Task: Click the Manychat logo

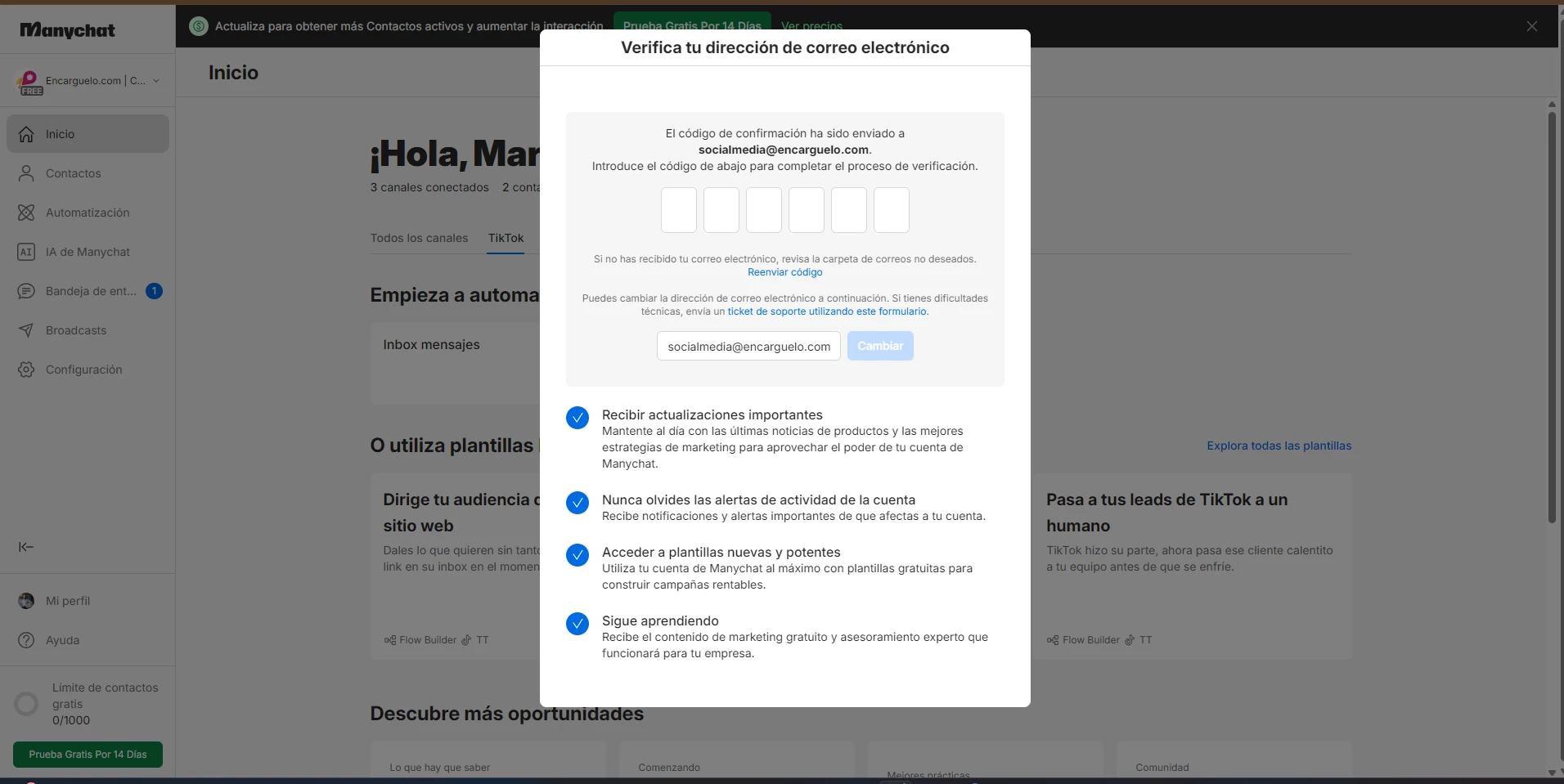Action: tap(67, 30)
